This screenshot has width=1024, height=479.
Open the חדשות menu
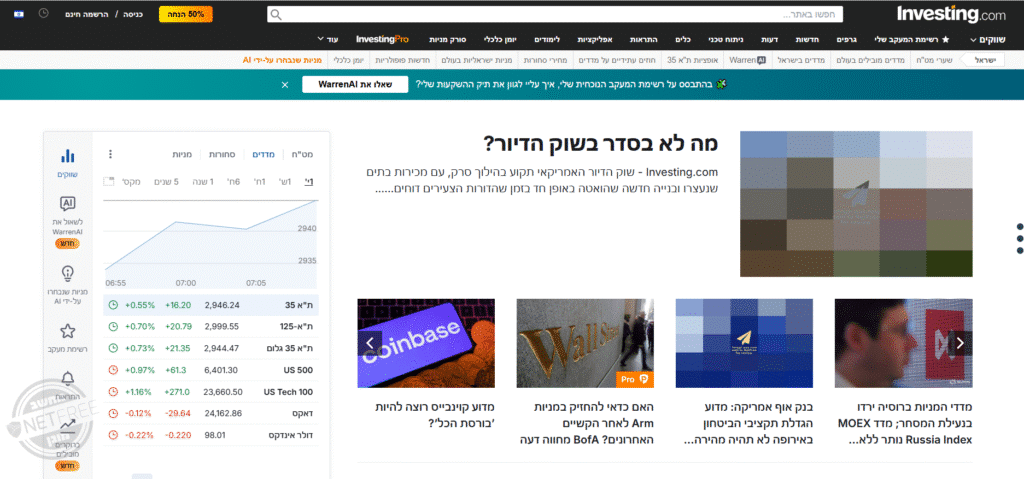pyautogui.click(x=807, y=39)
